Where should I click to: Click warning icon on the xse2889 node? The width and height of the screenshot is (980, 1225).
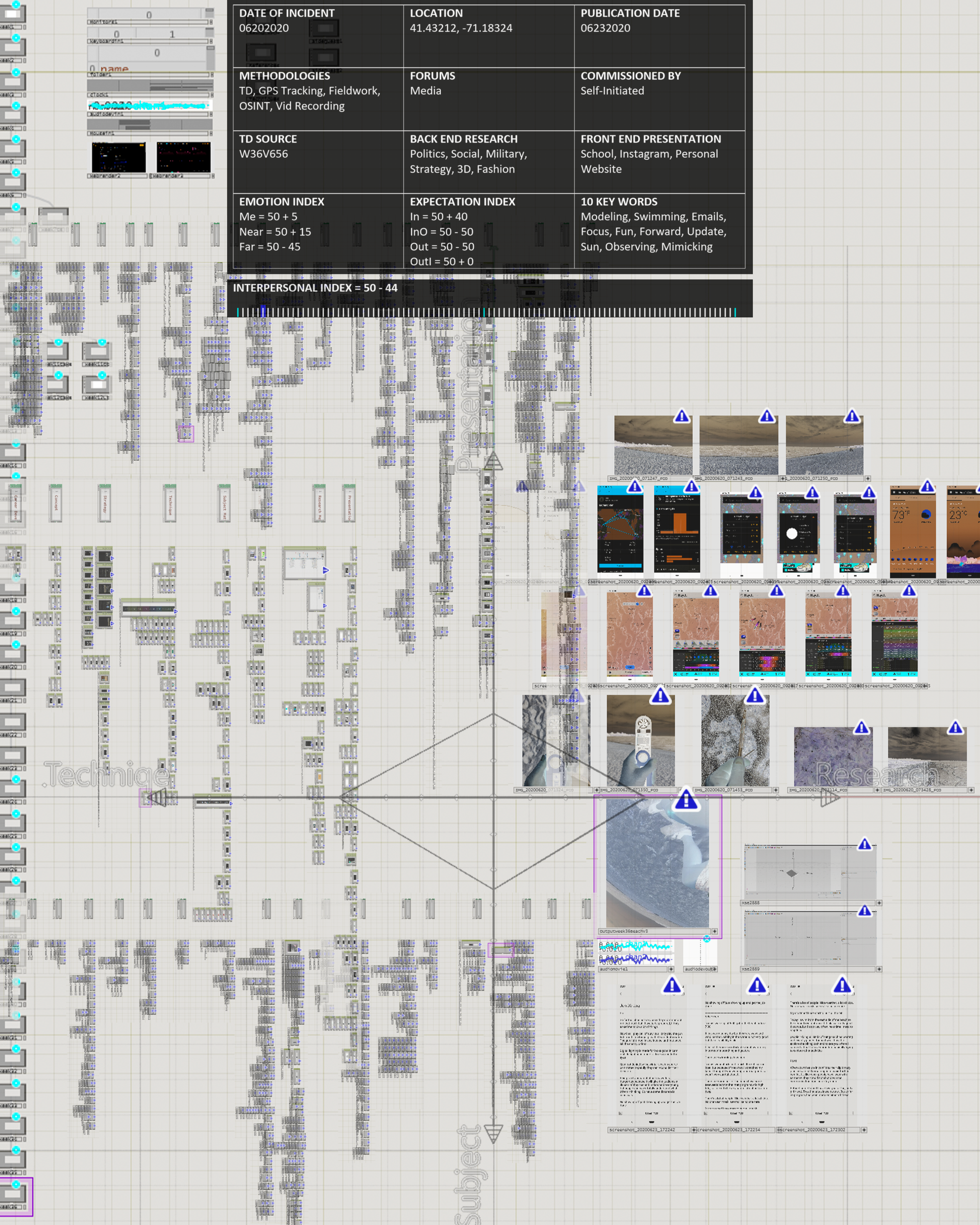(864, 911)
